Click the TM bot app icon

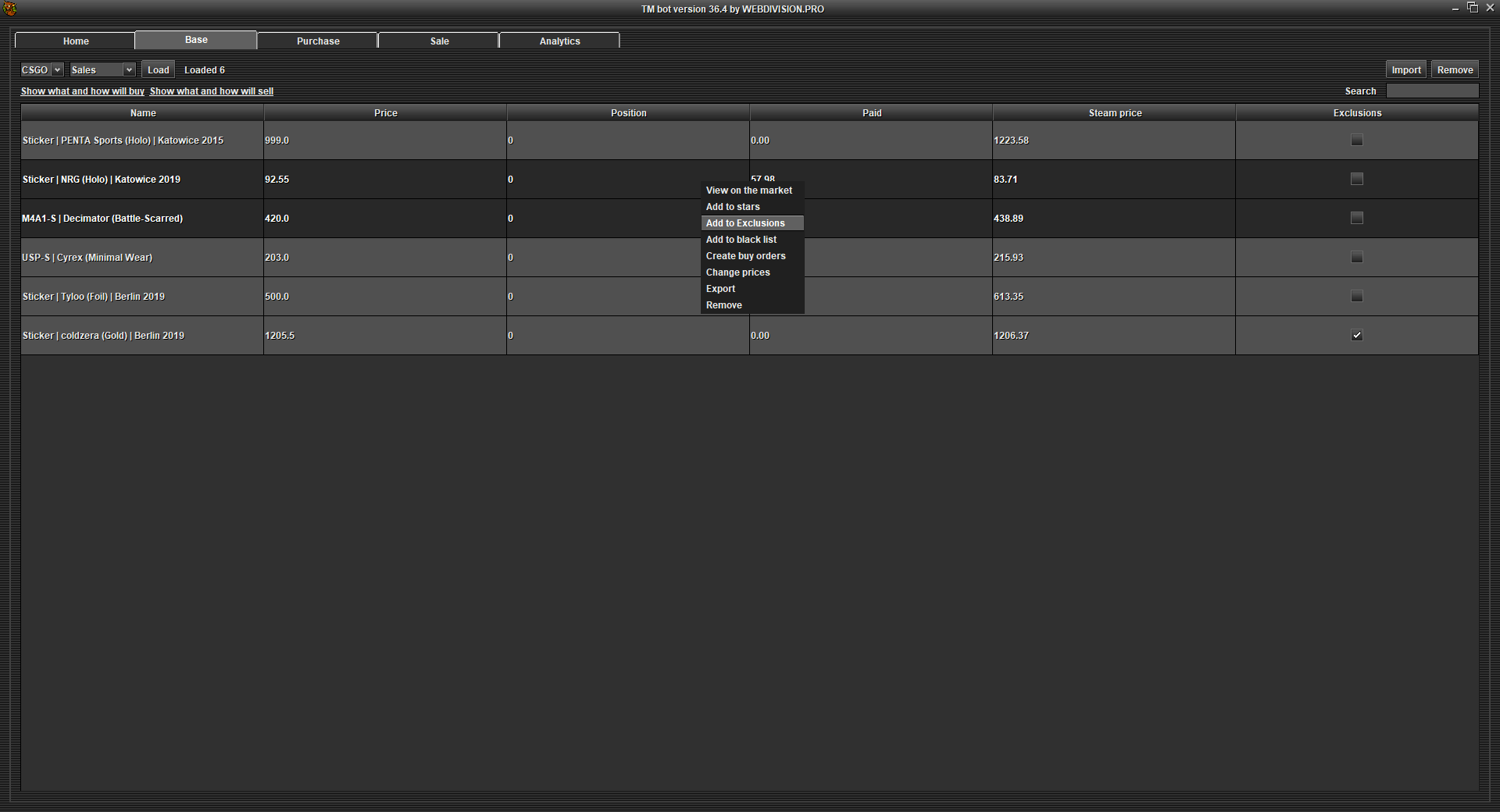tap(10, 9)
